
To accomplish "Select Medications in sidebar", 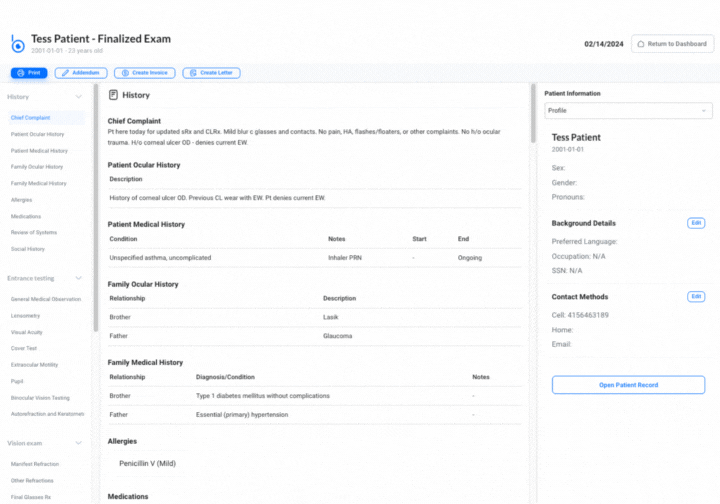I will (x=26, y=216).
